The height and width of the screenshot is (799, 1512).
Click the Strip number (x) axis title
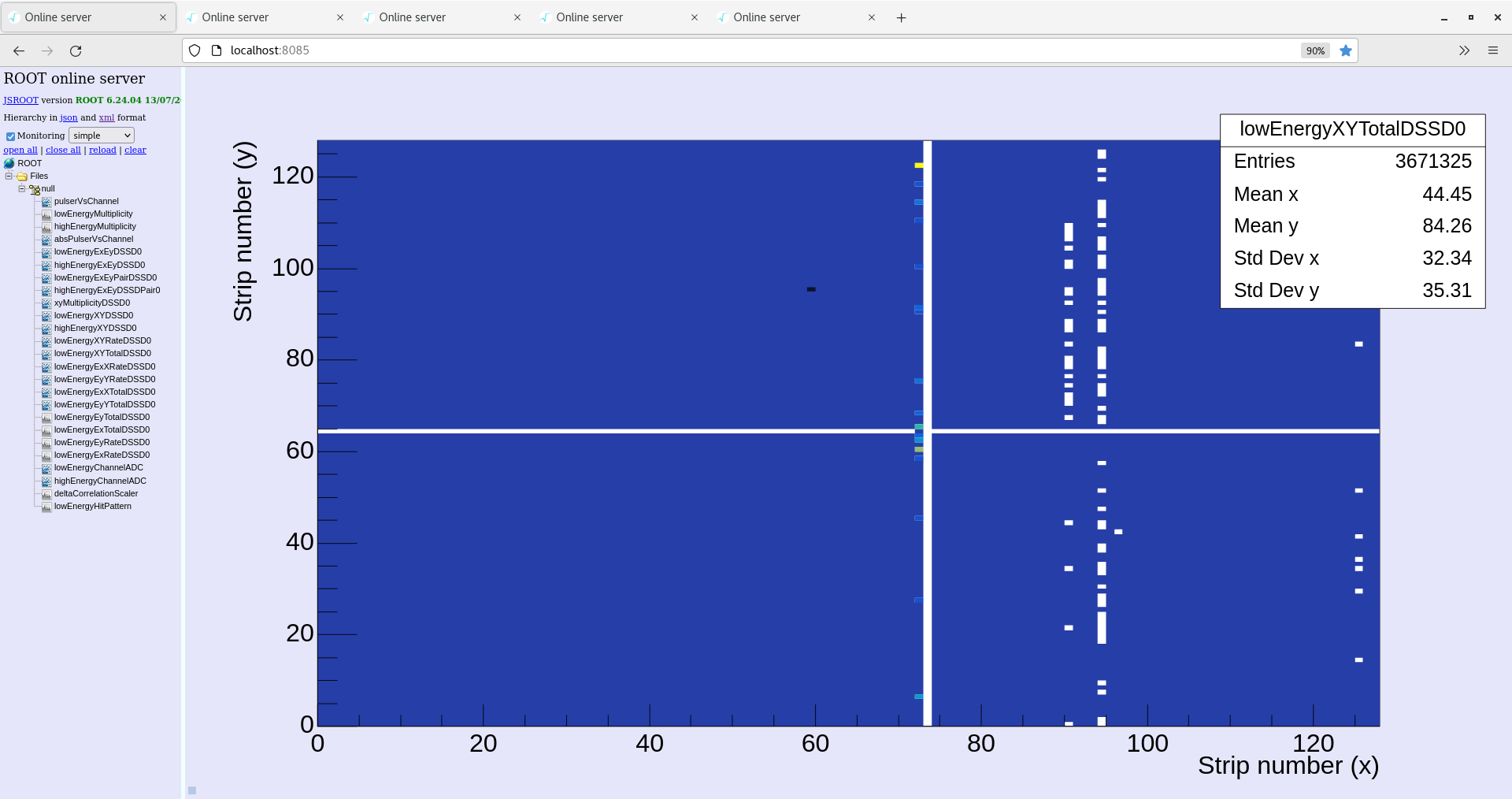(1288, 766)
